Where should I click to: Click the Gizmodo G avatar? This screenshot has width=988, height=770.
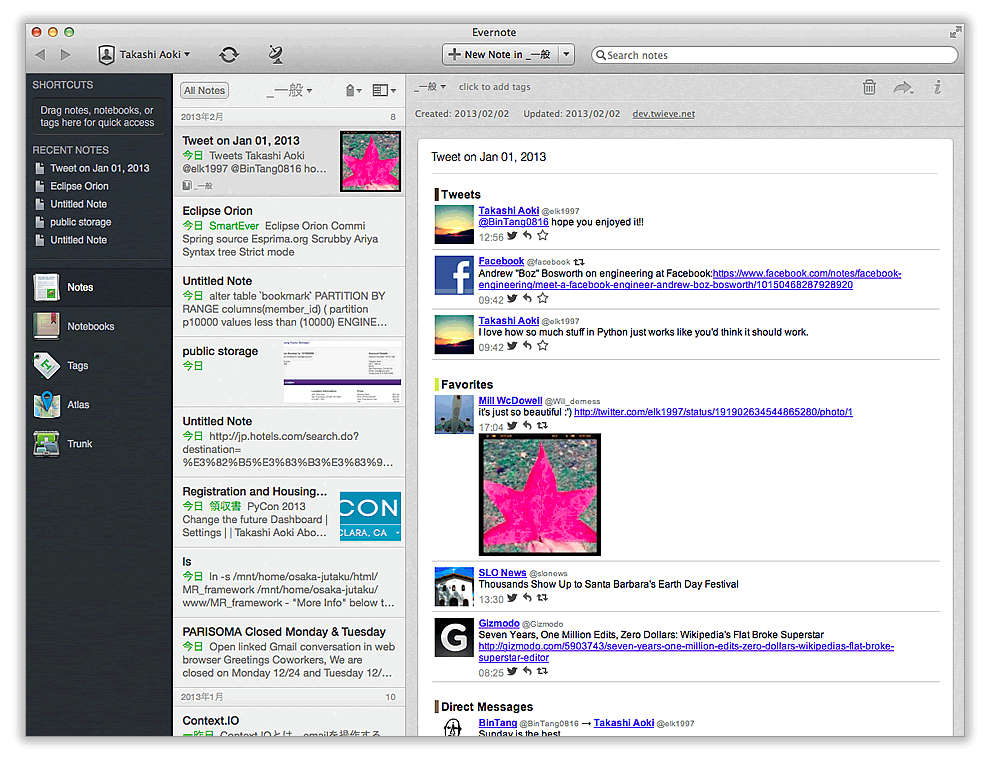(x=454, y=638)
